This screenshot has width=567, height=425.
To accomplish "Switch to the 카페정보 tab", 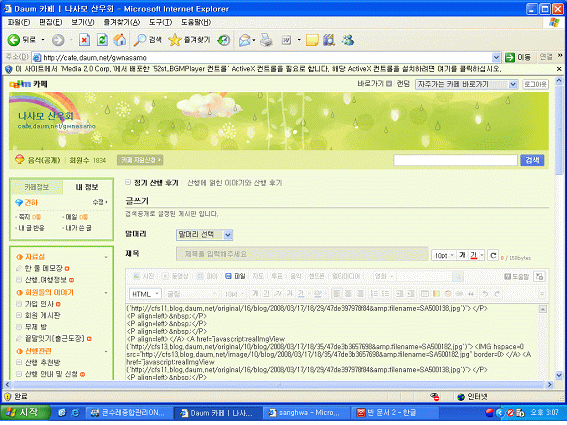I will (x=36, y=187).
